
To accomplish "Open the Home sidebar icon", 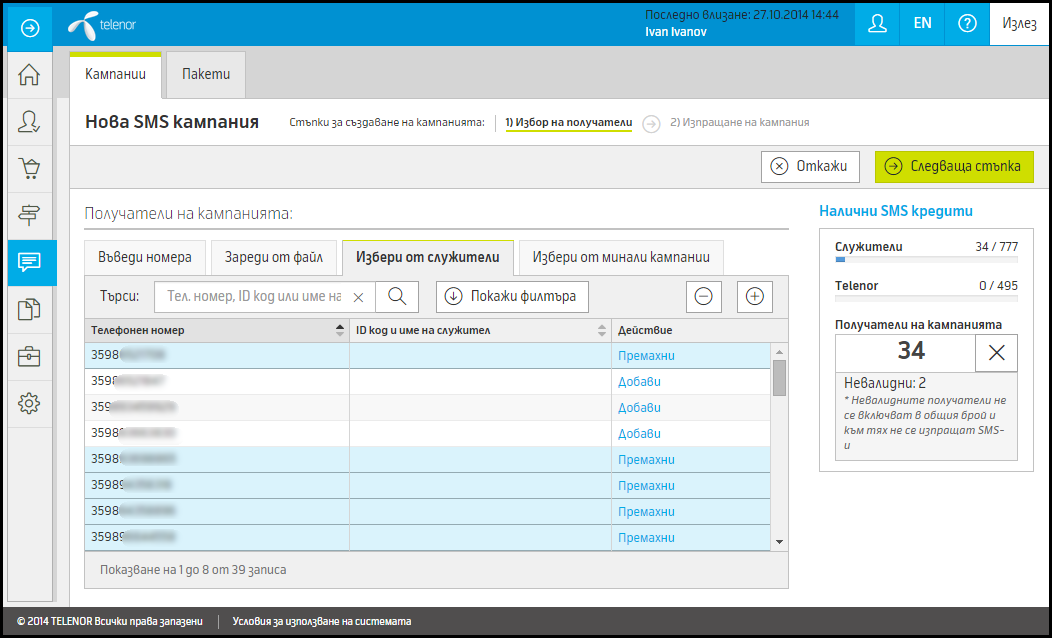I will tap(29, 74).
